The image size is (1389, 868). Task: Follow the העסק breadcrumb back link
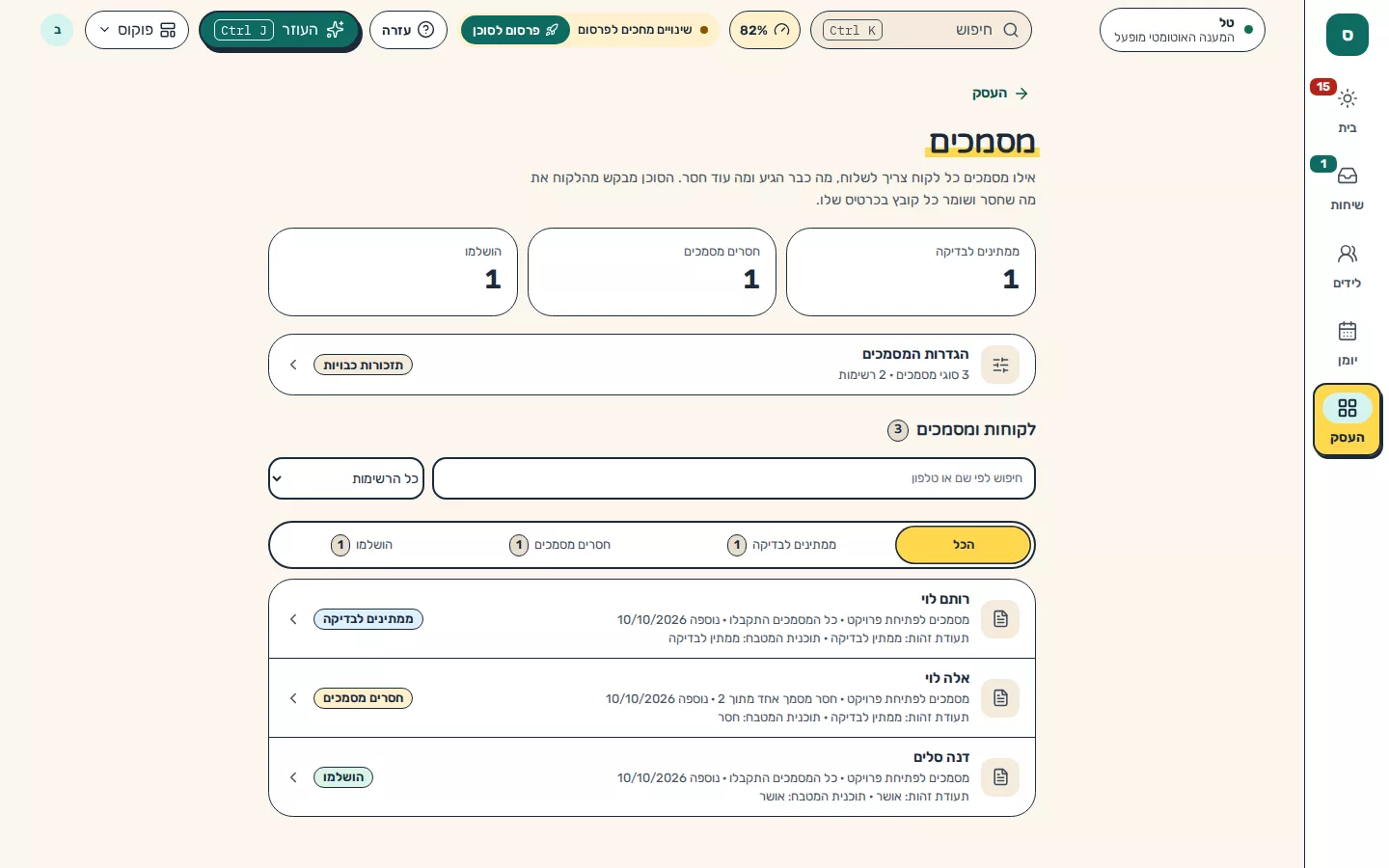1000,94
